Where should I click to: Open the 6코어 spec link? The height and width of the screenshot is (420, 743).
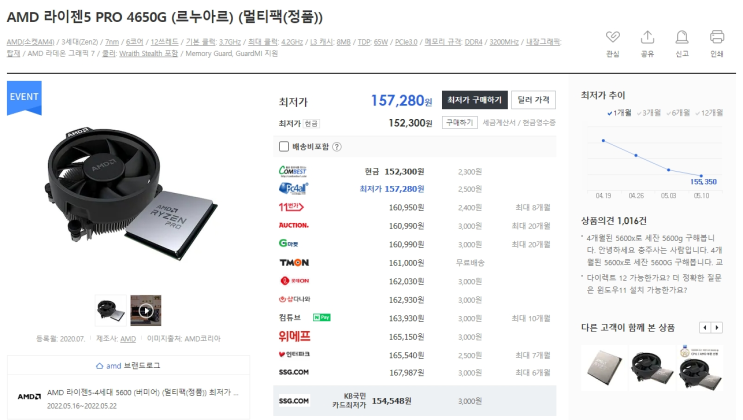pos(135,42)
